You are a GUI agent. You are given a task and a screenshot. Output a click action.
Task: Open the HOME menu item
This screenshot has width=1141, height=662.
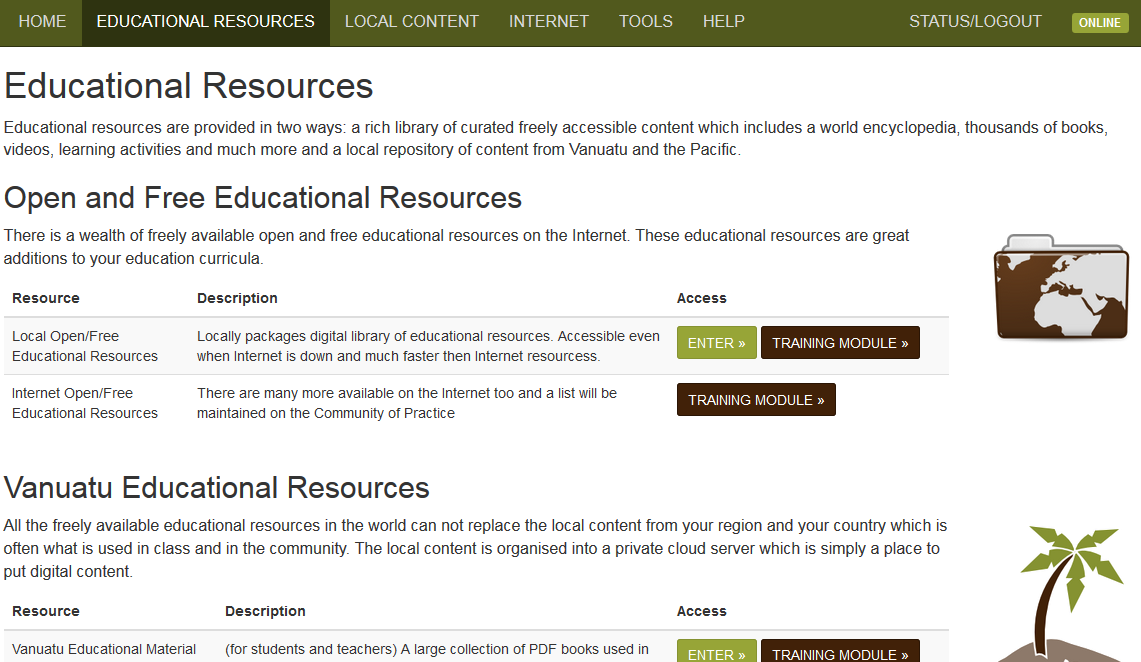click(41, 22)
